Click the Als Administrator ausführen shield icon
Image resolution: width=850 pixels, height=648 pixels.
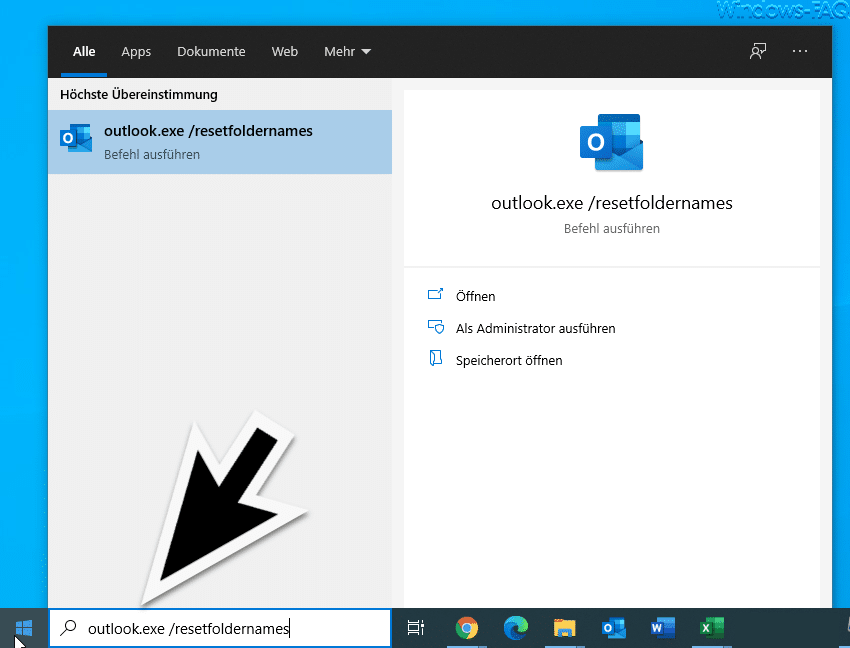click(436, 327)
